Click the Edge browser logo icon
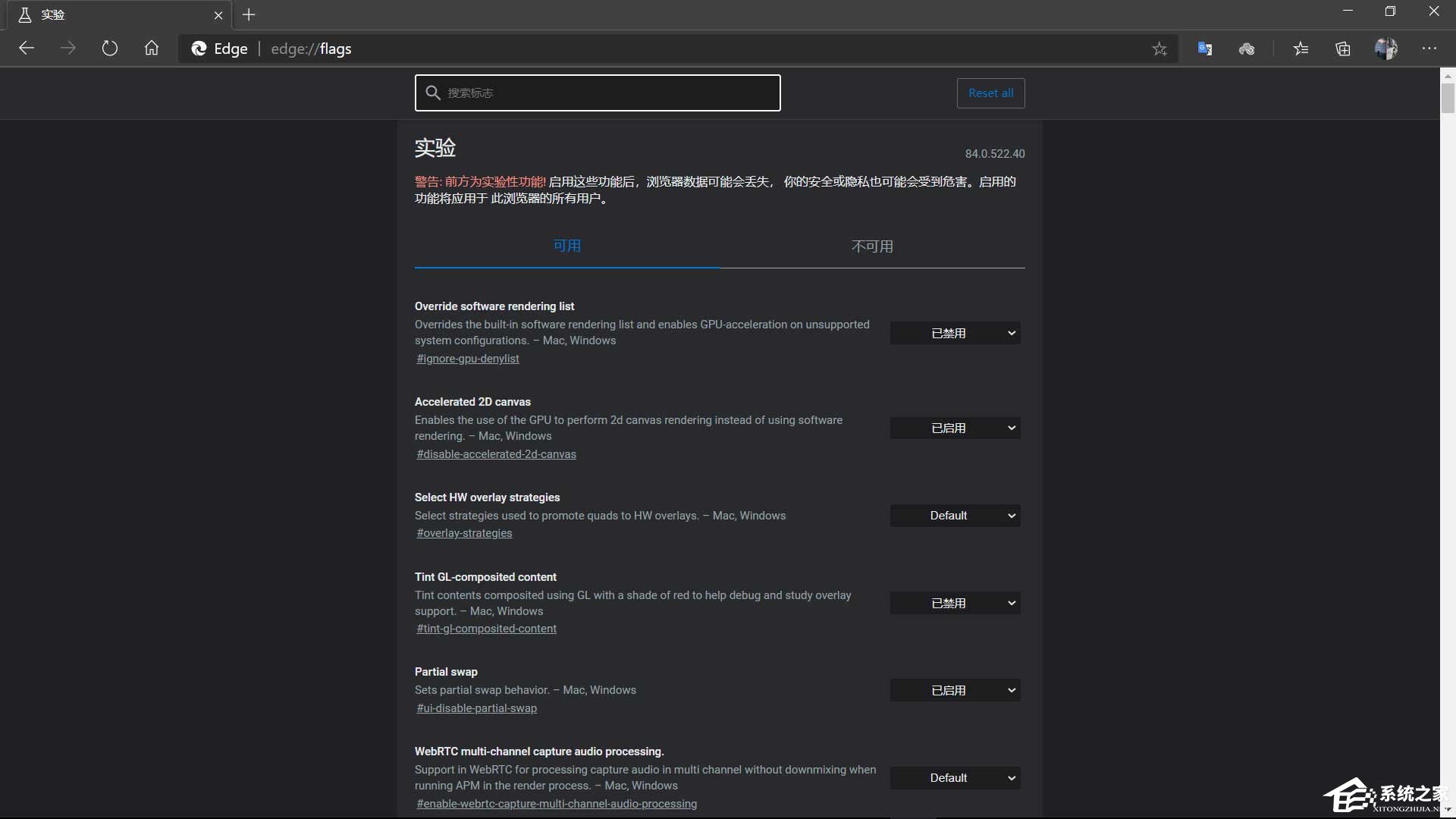This screenshot has width=1456, height=819. [x=199, y=48]
